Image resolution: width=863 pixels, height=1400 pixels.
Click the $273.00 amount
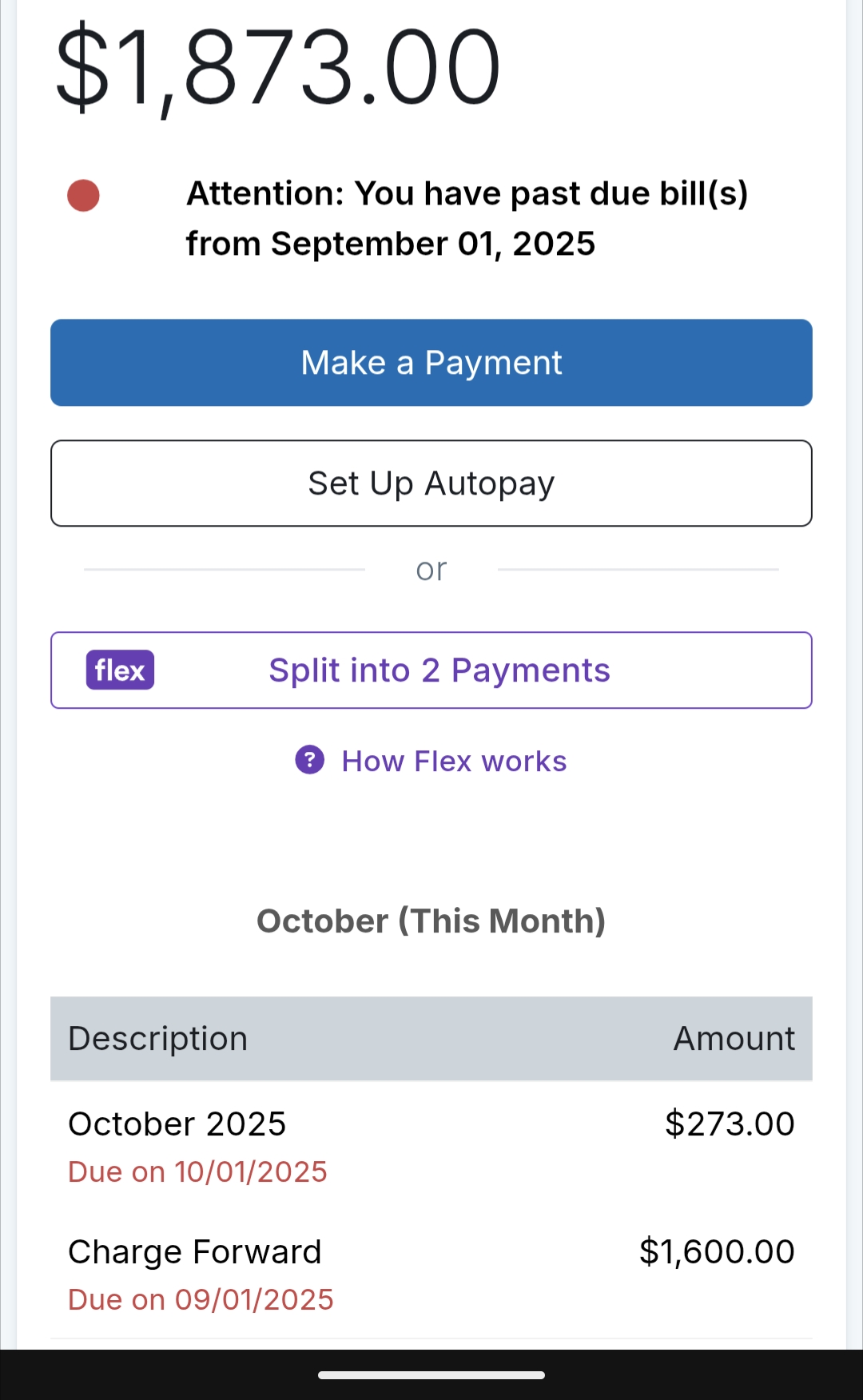point(730,1124)
